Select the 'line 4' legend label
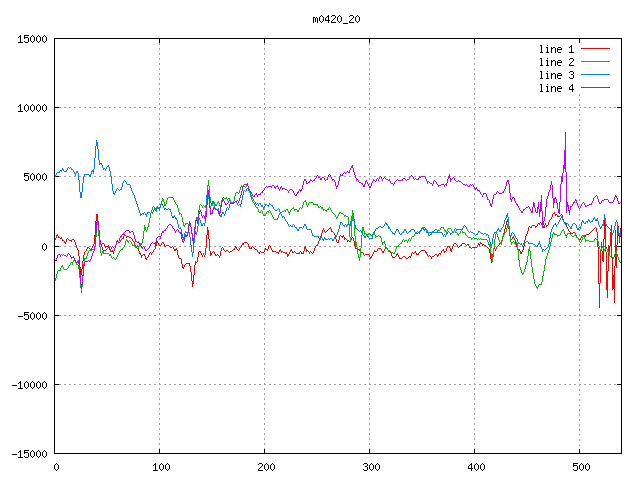The width and height of the screenshot is (640, 480). pos(556,88)
